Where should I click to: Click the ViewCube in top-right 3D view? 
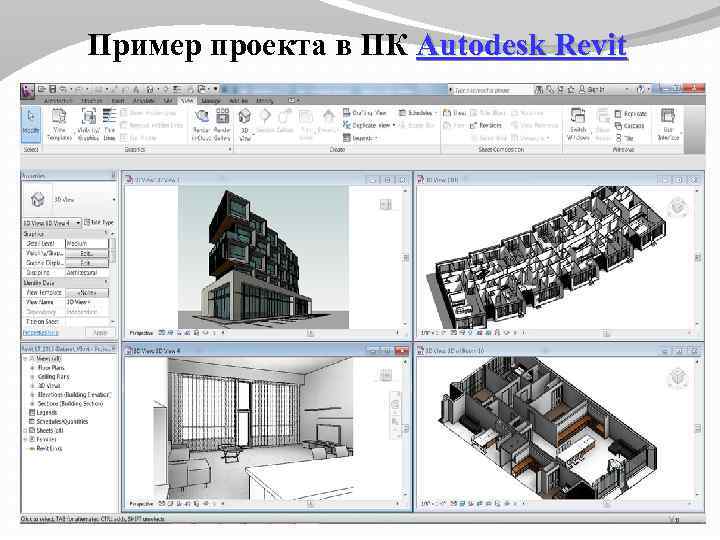pos(678,206)
